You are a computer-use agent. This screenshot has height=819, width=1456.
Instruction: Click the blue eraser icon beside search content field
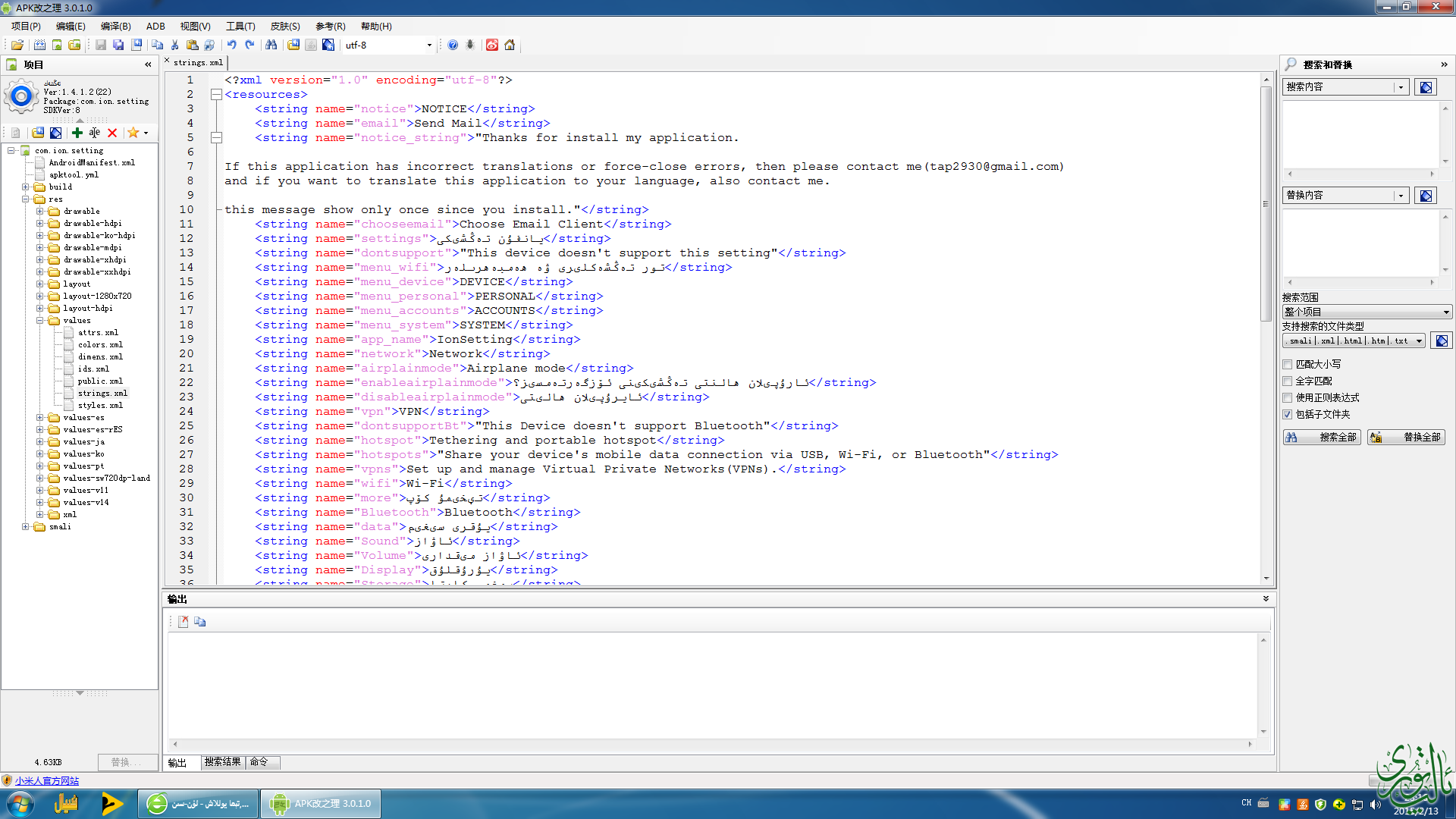point(1426,87)
